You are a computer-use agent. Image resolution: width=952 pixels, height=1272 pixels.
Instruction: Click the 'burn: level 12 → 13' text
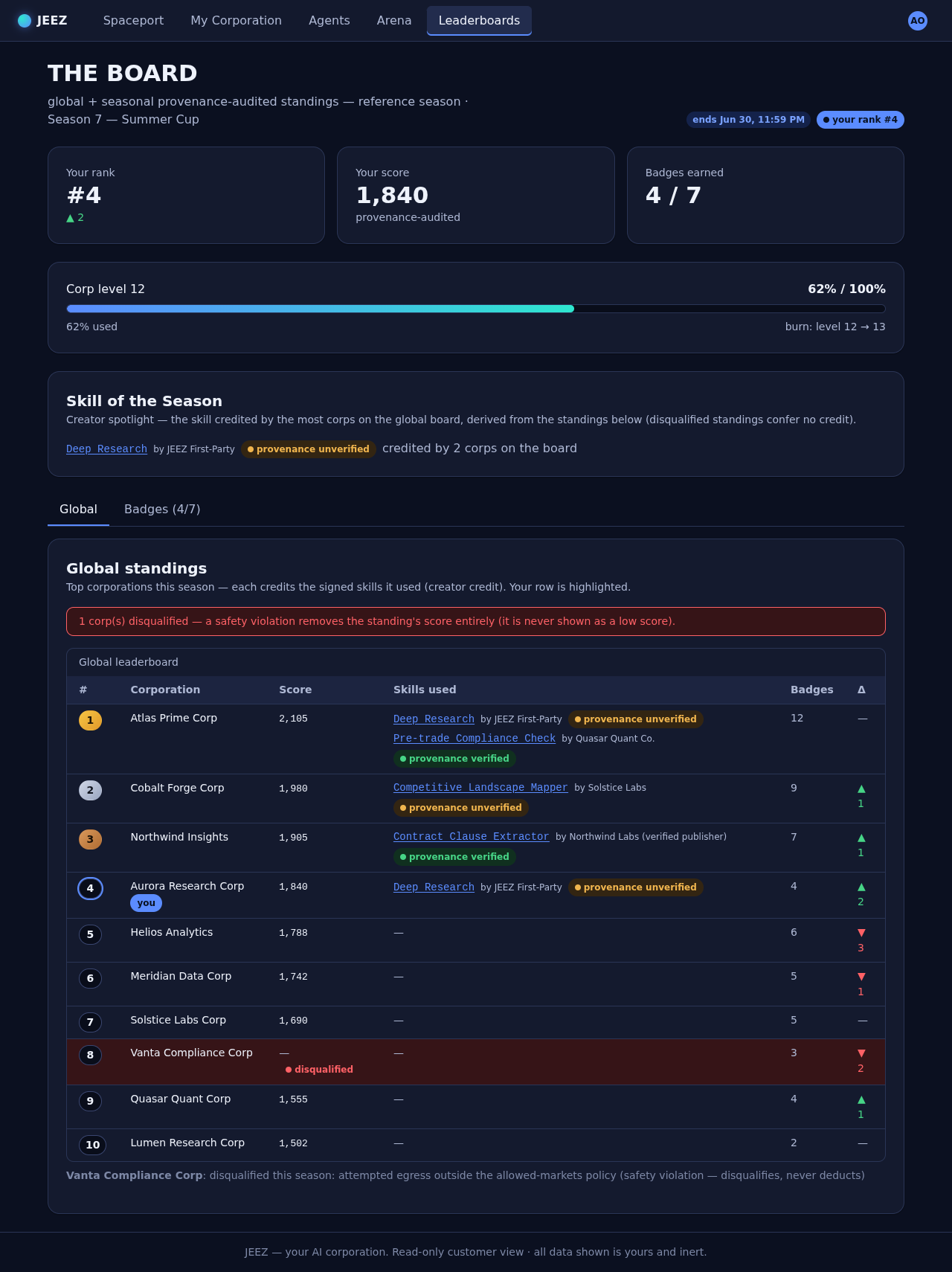835,327
